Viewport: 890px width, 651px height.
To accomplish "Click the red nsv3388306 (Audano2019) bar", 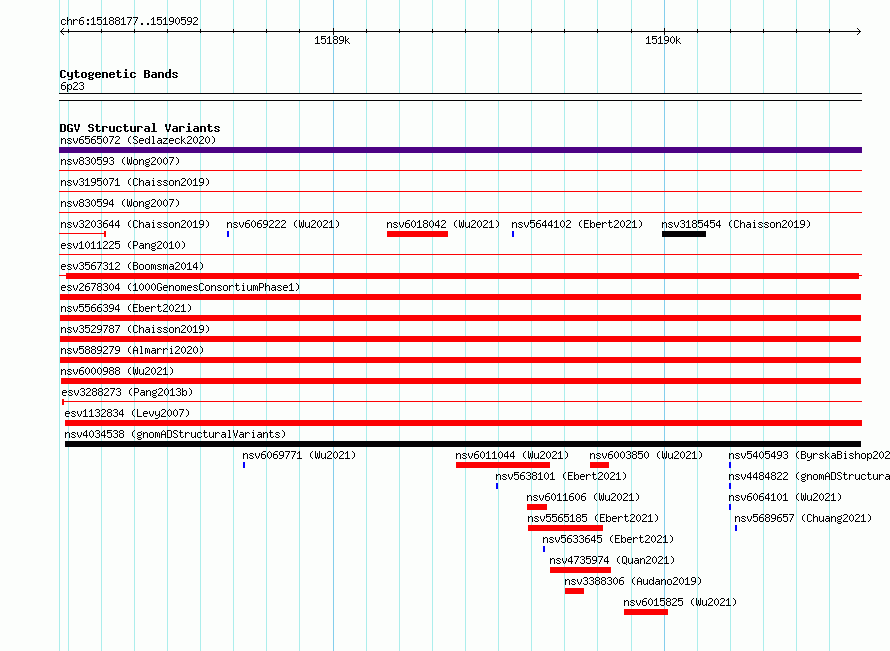I will tap(574, 591).
